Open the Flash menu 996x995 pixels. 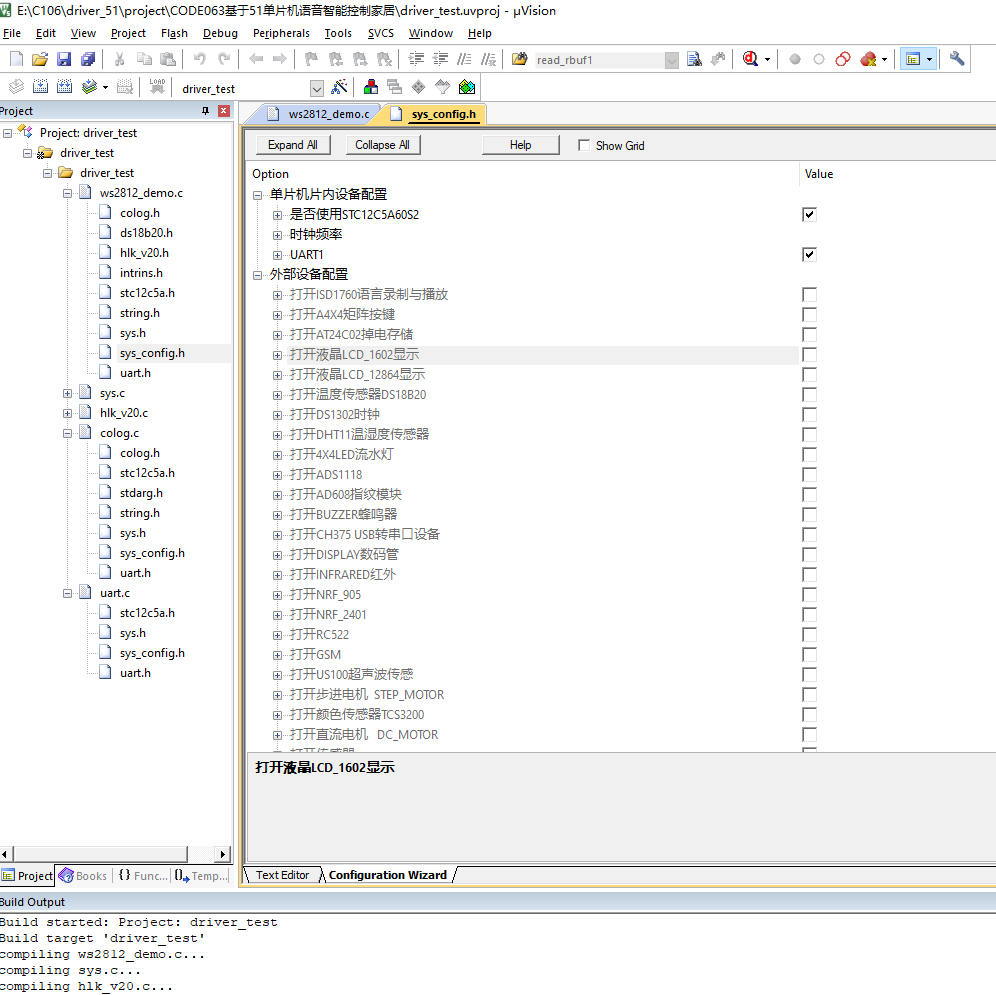[x=174, y=33]
